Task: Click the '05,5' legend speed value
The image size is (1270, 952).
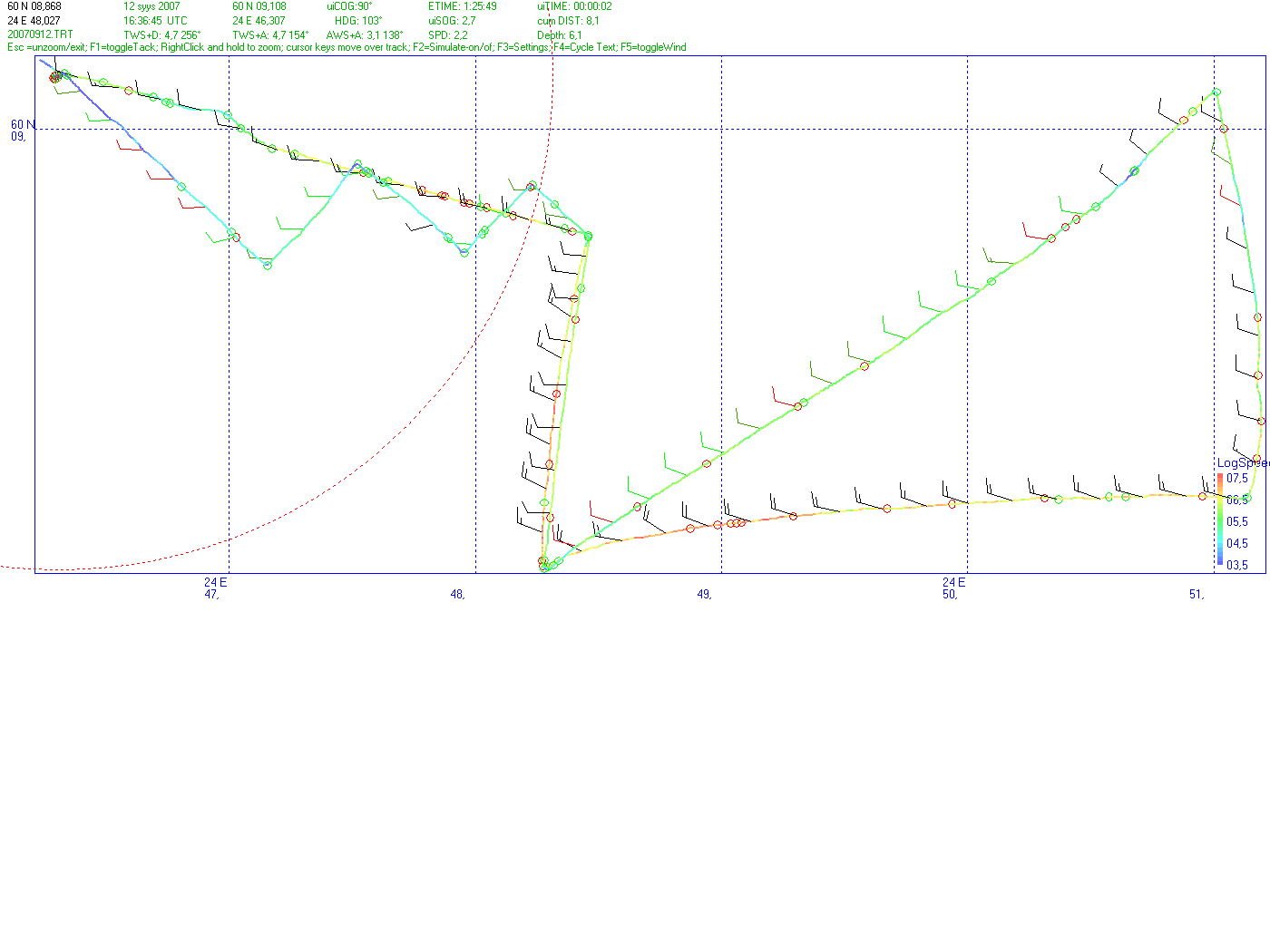Action: [x=1237, y=521]
